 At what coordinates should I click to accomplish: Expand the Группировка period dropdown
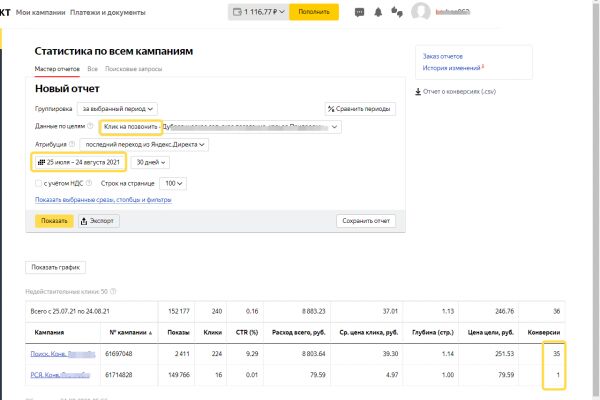pyautogui.click(x=117, y=109)
